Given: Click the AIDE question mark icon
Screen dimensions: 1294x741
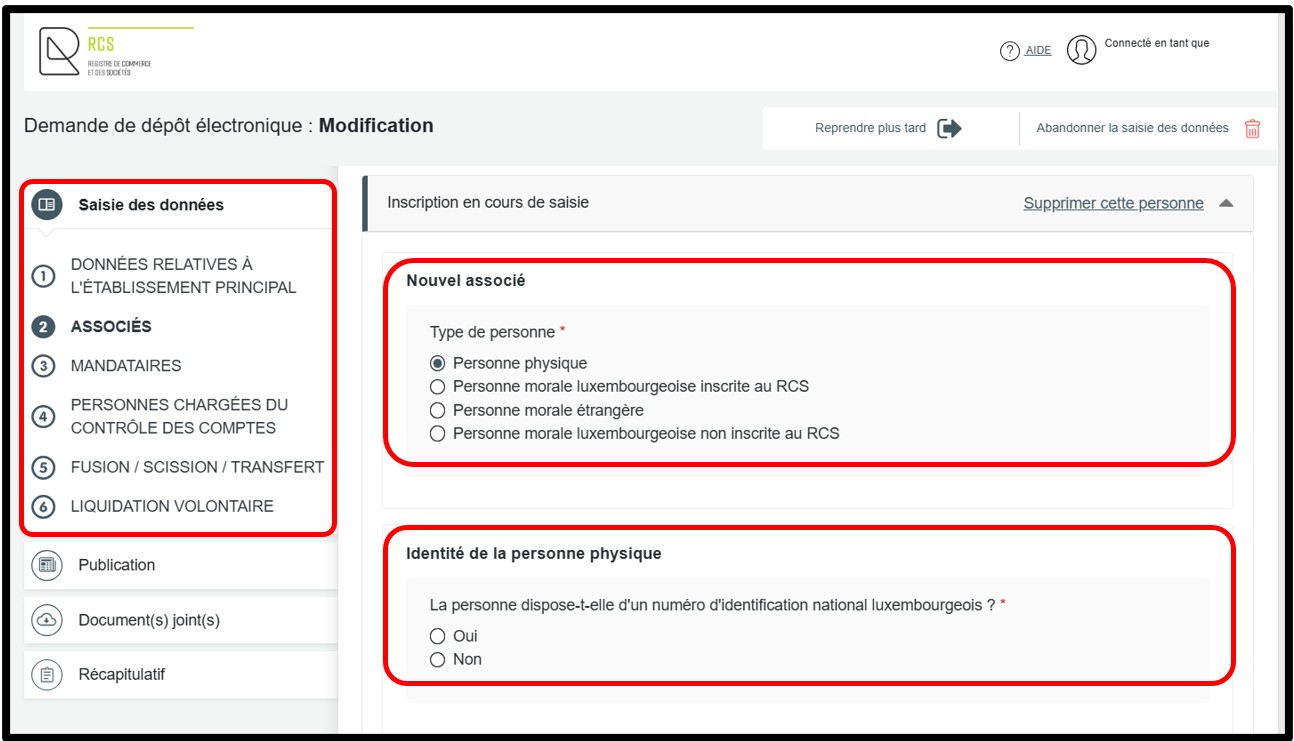Looking at the screenshot, I should coord(1009,51).
